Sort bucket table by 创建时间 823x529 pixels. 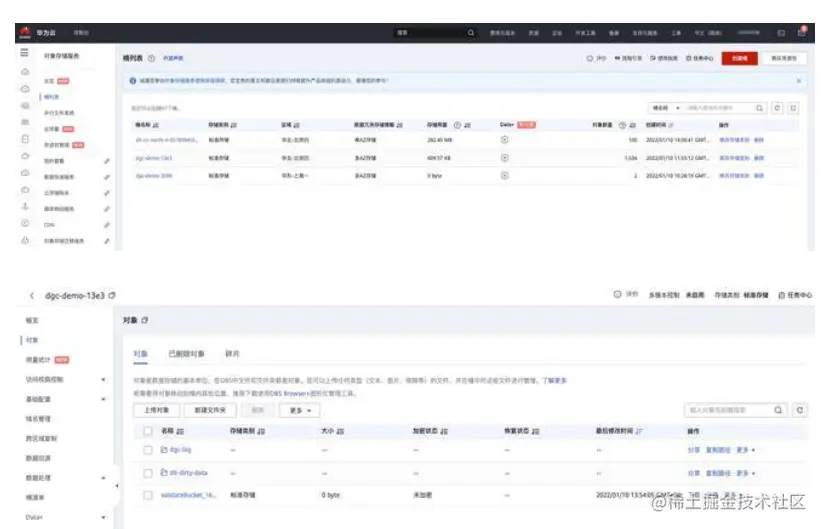tap(671, 125)
